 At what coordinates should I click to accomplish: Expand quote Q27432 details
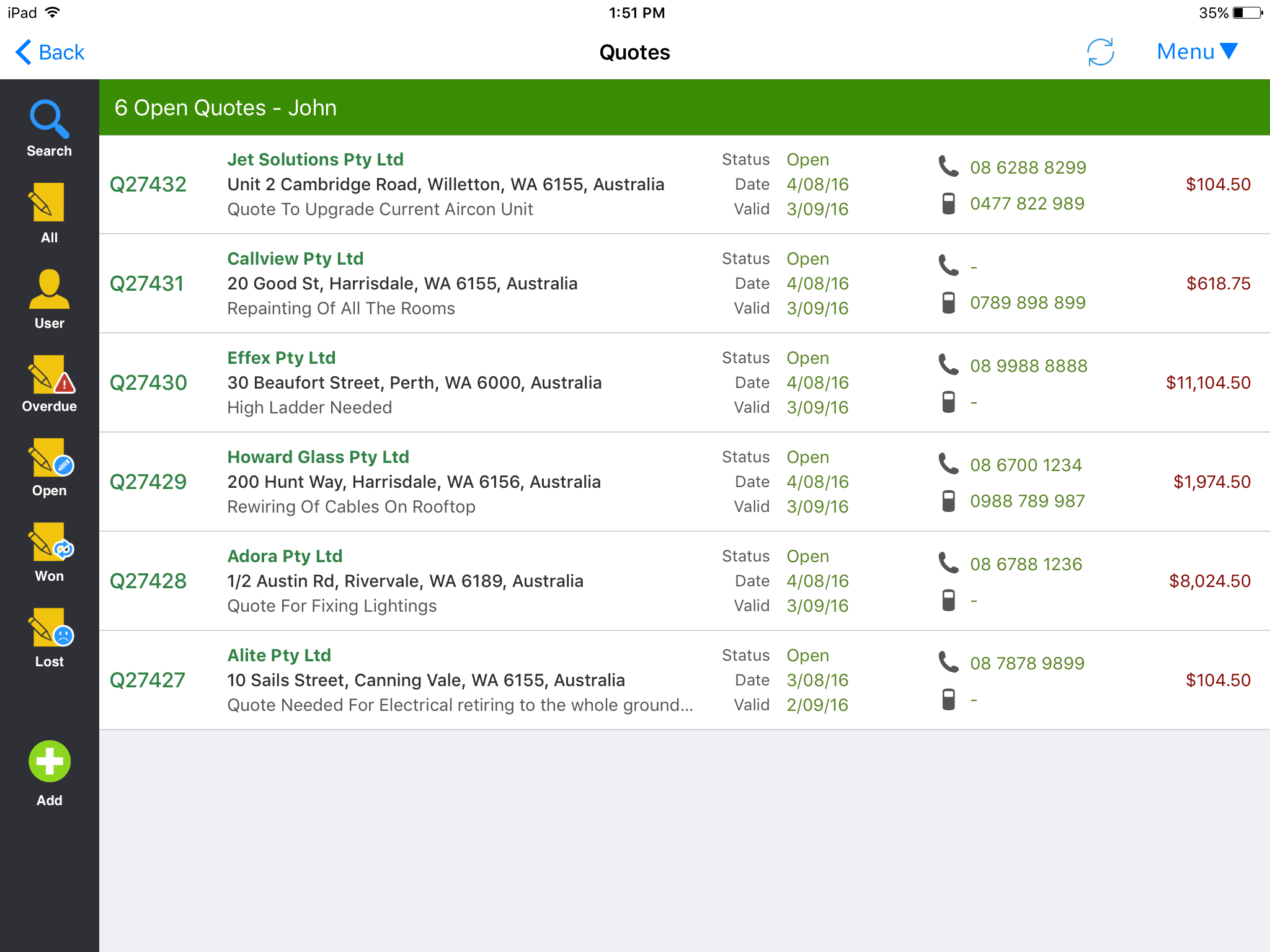[x=635, y=184]
